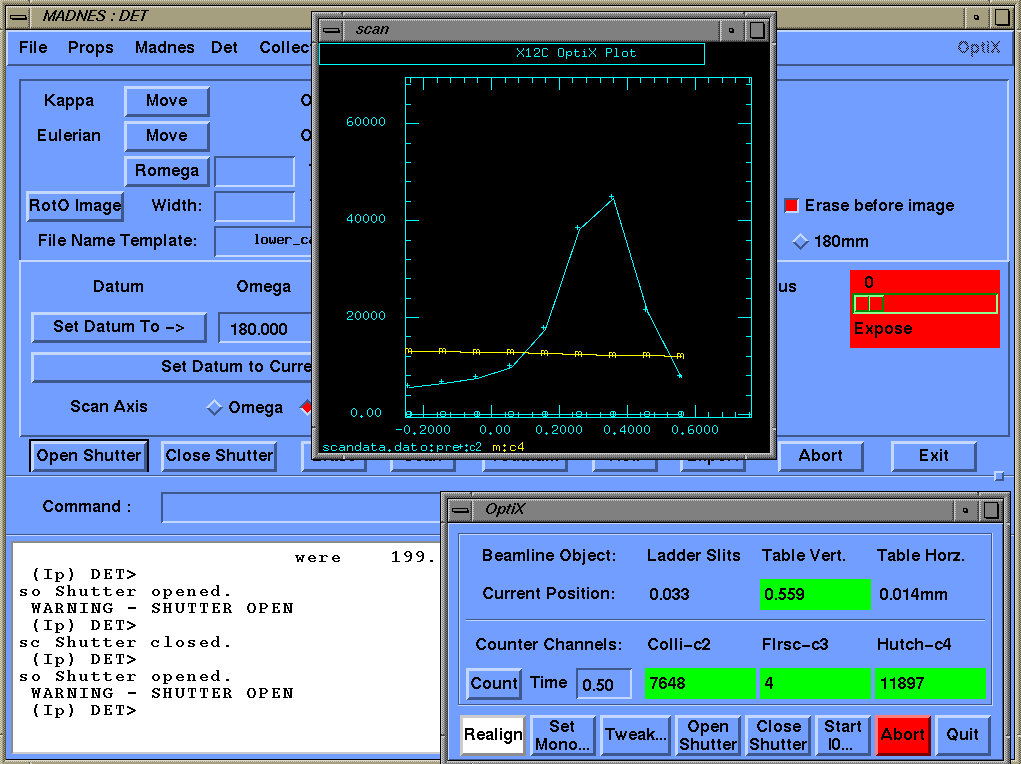
Task: Click the Expose progress bar
Action: (x=925, y=304)
